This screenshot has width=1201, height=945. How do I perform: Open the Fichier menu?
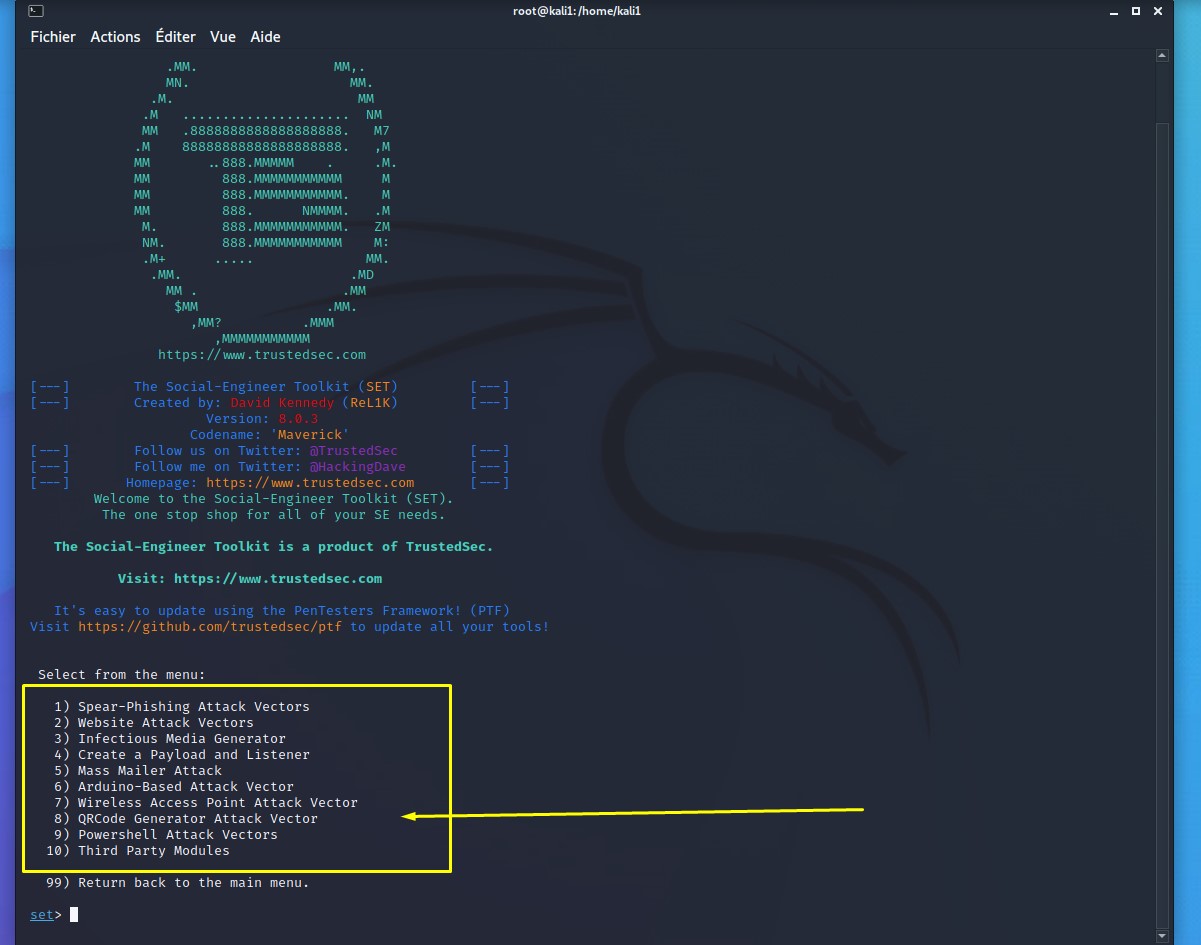pos(52,37)
